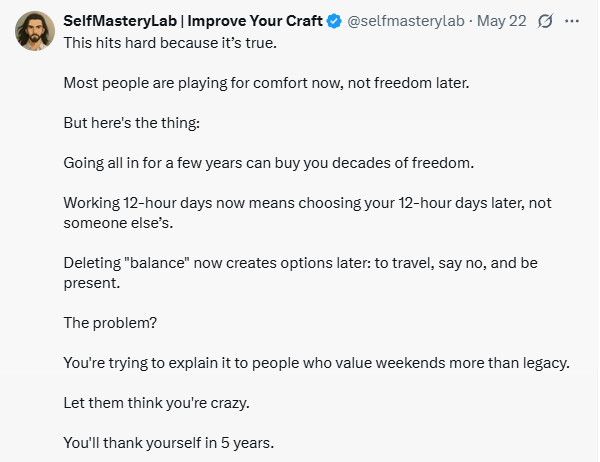600x462 pixels.
Task: Click the words 'someone else's.' in the post
Action: pyautogui.click(x=118, y=223)
